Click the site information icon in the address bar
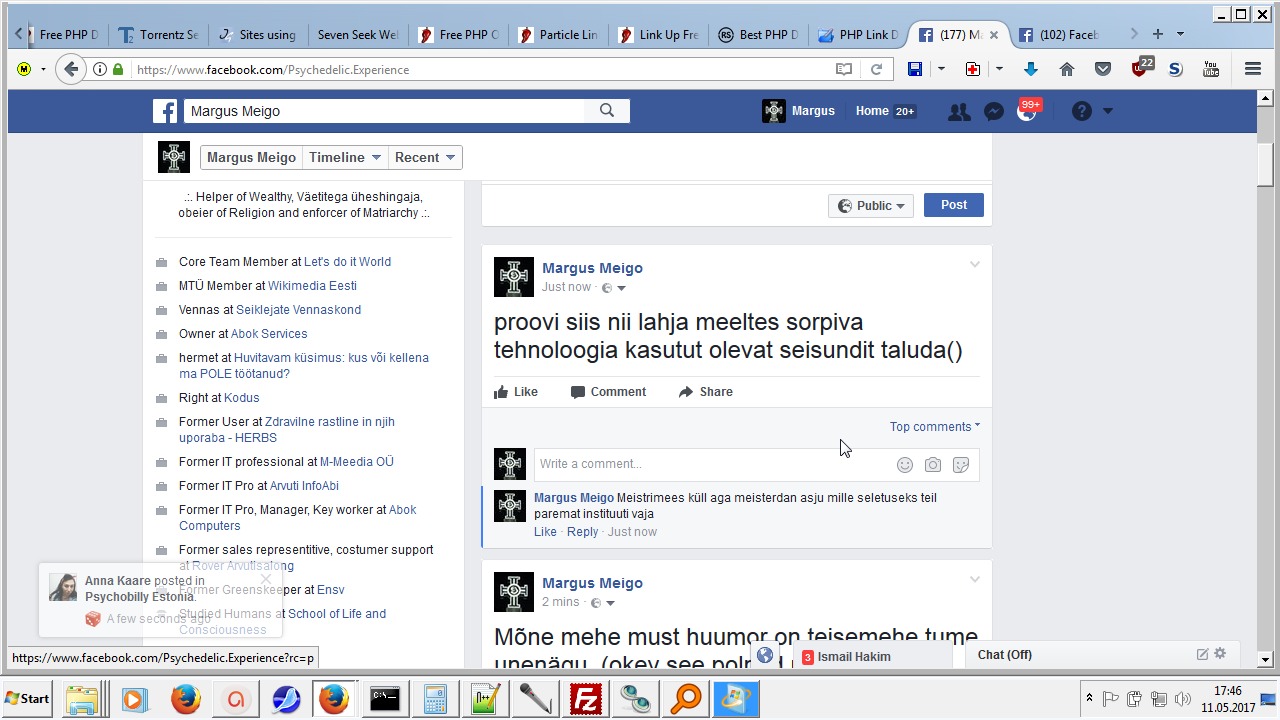 click(100, 69)
